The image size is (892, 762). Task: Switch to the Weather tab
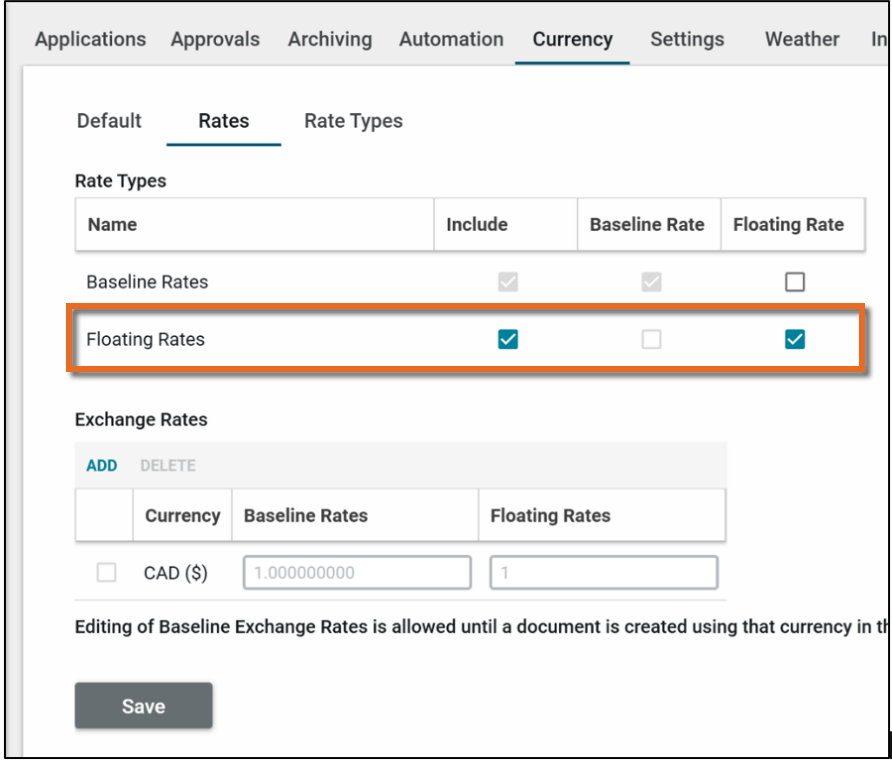point(801,40)
